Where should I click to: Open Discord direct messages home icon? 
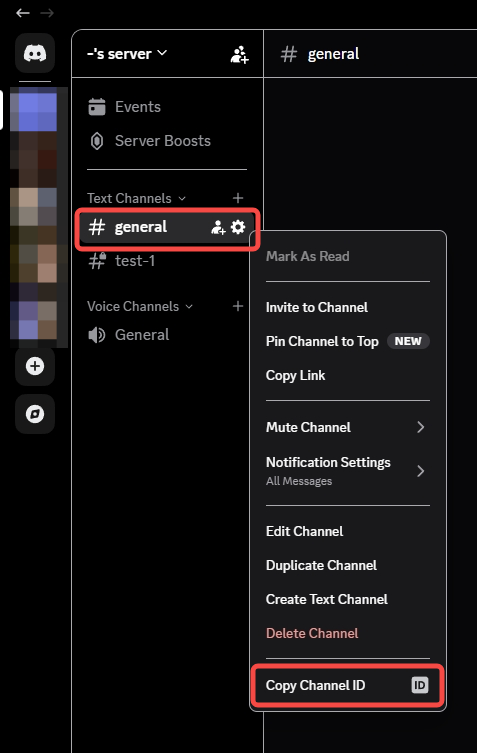[35, 53]
